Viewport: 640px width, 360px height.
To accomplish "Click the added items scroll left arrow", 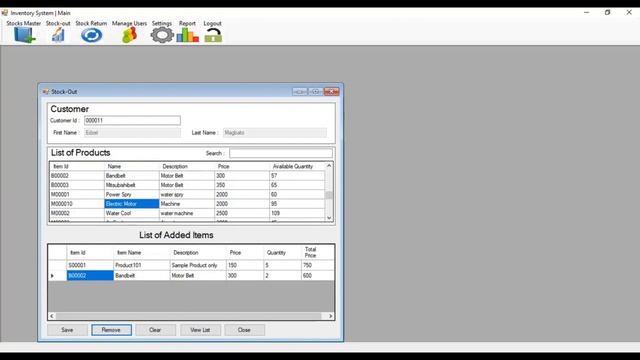I will tap(51, 316).
